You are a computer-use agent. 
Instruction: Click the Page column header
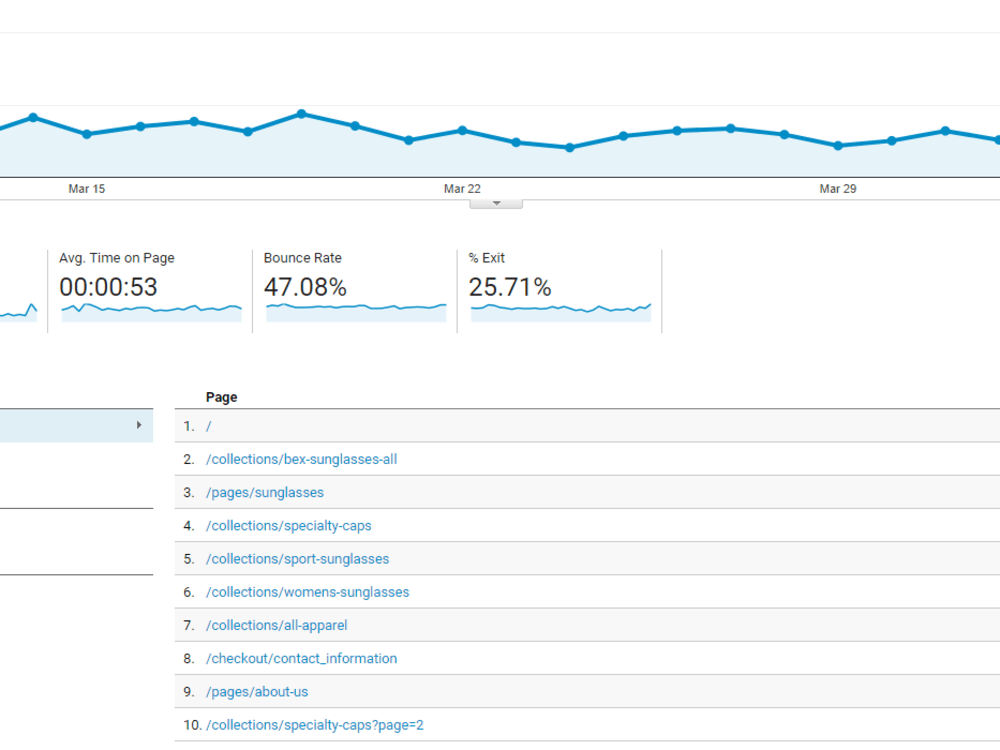221,397
